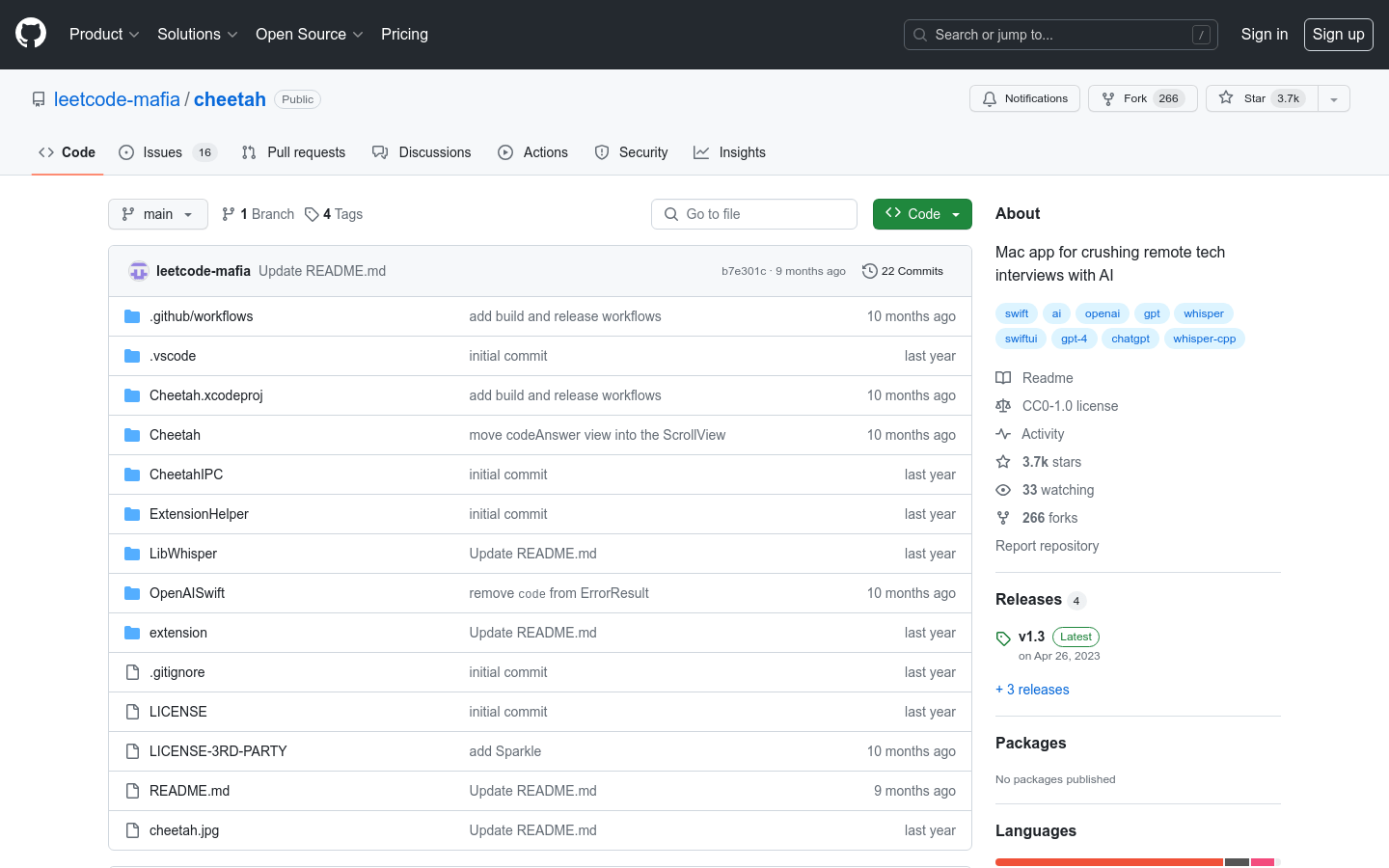Viewport: 1389px width, 868px height.
Task: Click the Cheetah.xcodeproj folder icon
Action: (x=132, y=395)
